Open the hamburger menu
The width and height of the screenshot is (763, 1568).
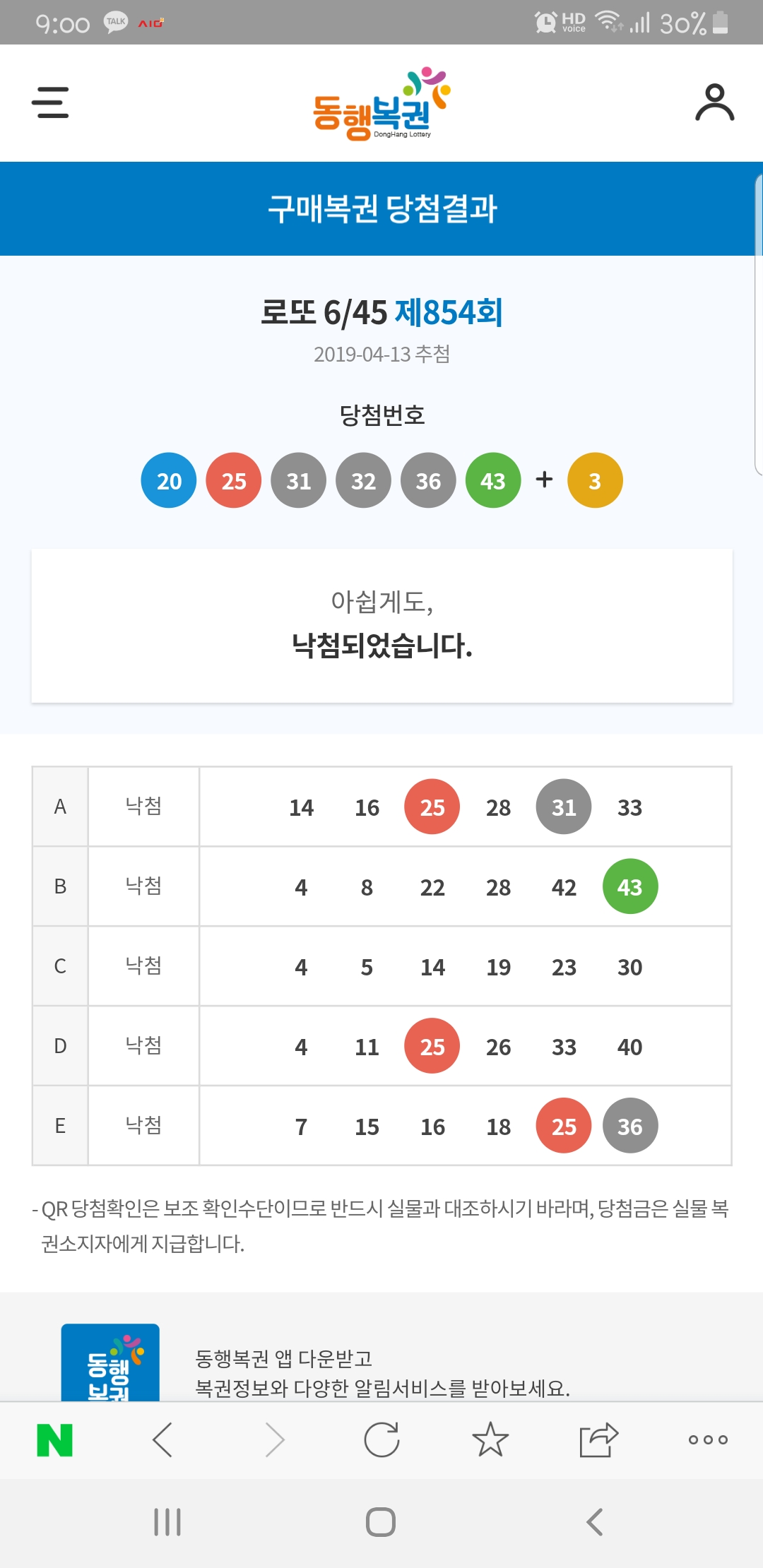(50, 102)
